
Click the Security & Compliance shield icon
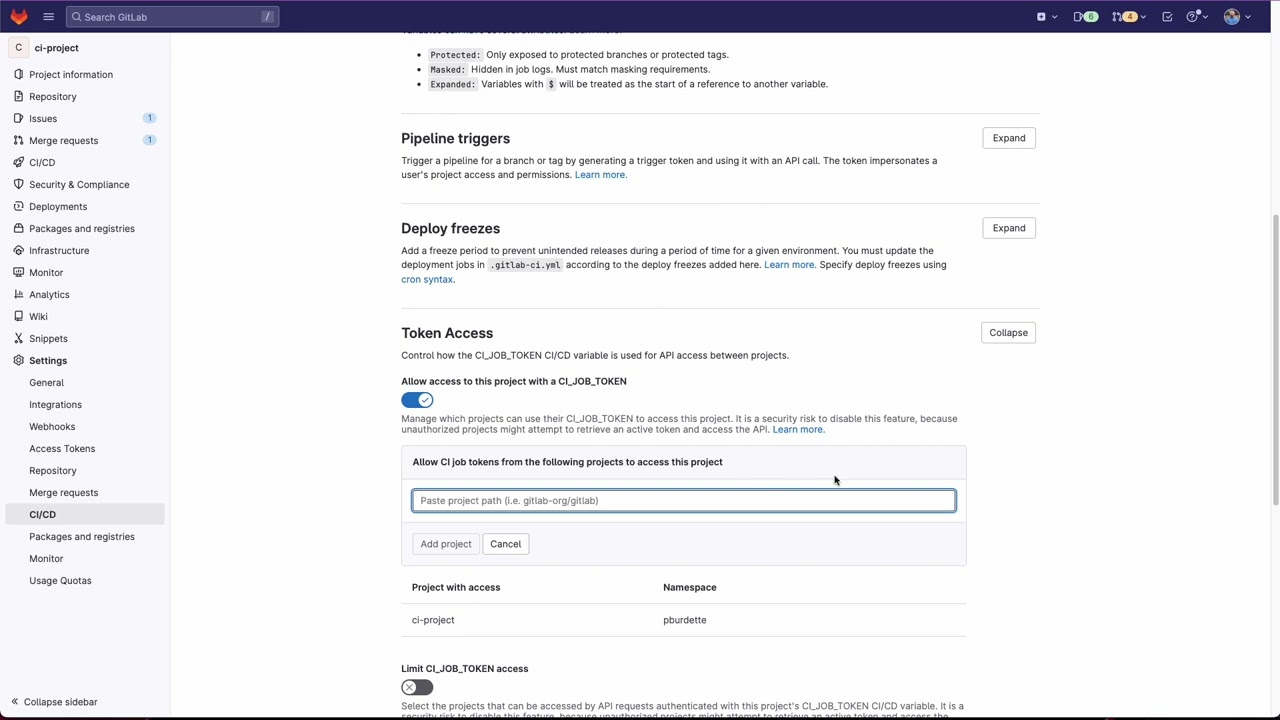[x=18, y=184]
